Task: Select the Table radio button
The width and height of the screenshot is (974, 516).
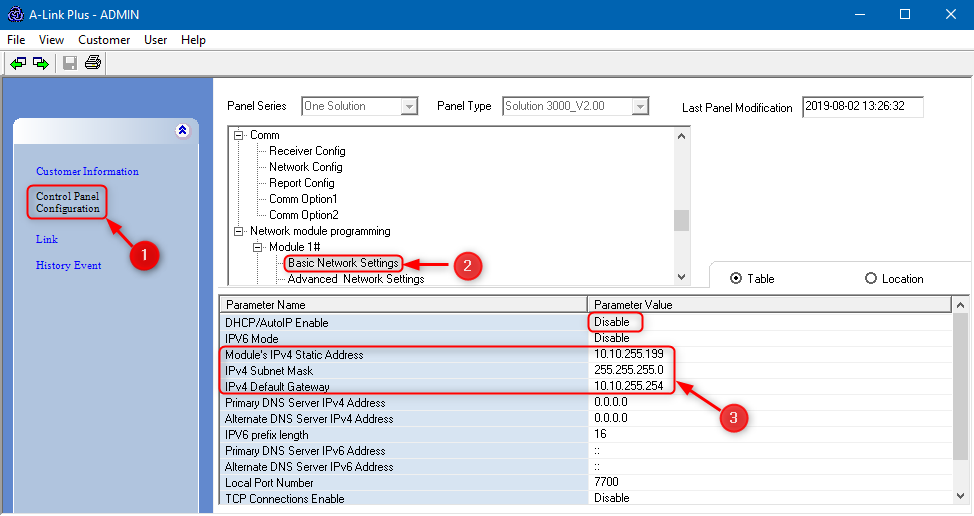Action: (736, 279)
